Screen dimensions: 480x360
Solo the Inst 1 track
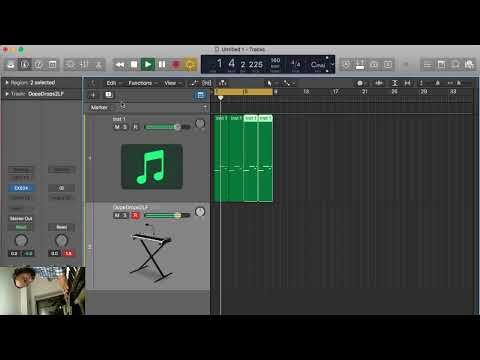click(124, 127)
